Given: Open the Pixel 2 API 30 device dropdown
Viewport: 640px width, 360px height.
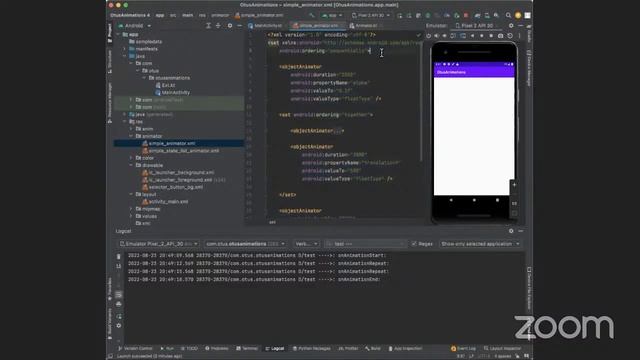Looking at the screenshot, I should tap(371, 15).
